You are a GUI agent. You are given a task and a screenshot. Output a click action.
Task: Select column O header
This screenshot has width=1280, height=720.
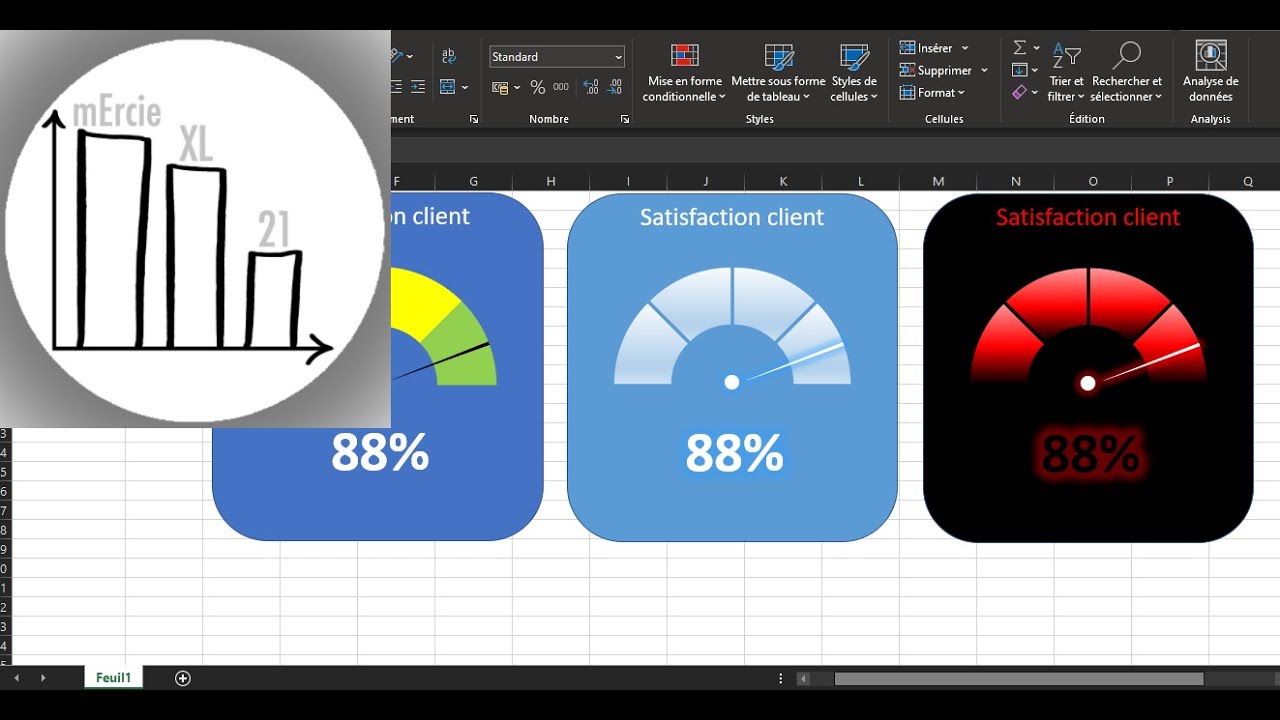(1093, 181)
